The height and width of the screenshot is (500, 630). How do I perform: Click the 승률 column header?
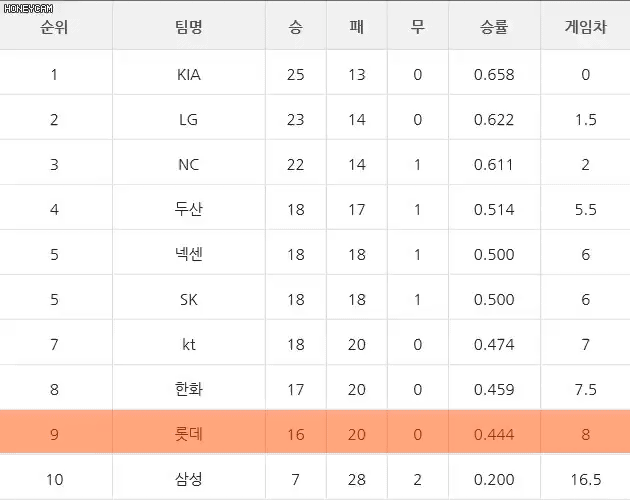494,27
